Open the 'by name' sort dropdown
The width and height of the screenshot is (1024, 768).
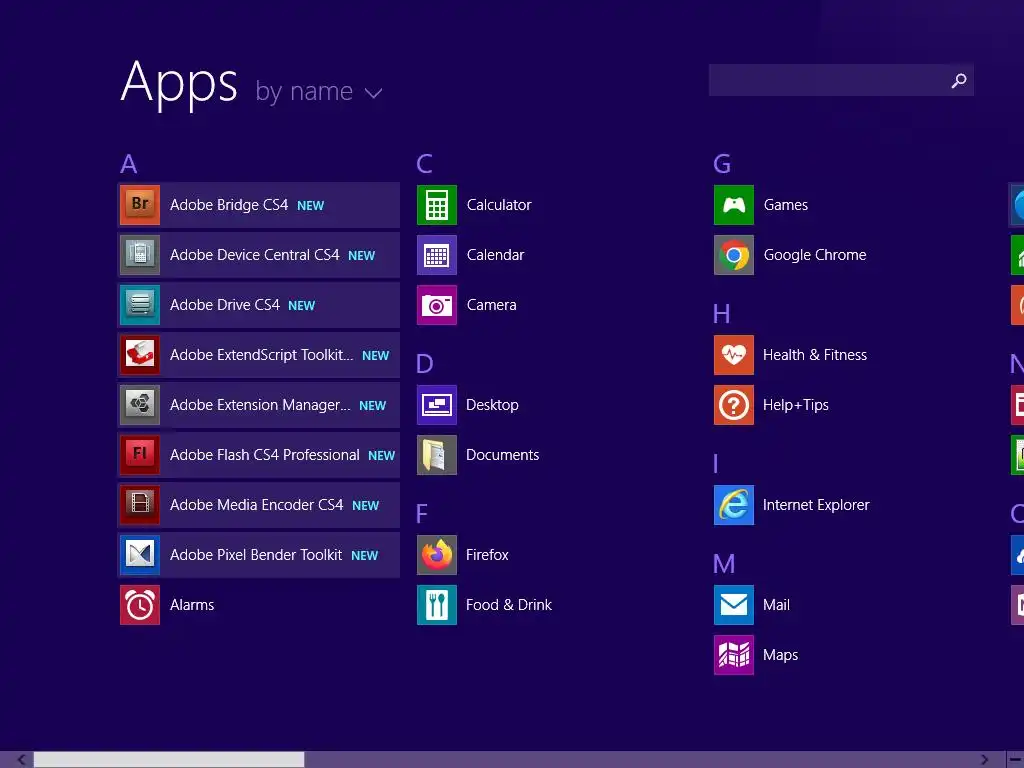319,91
